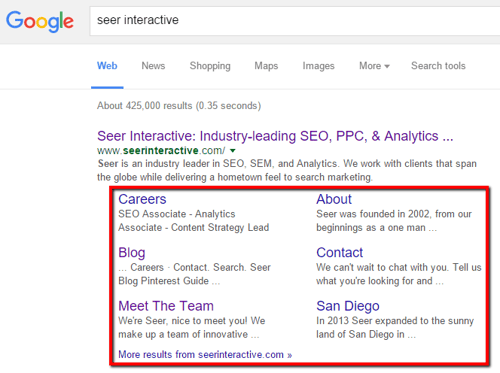Image resolution: width=500 pixels, height=373 pixels.
Task: Expand the arrow next to www.seerinteractive.com/
Action: [x=233, y=151]
